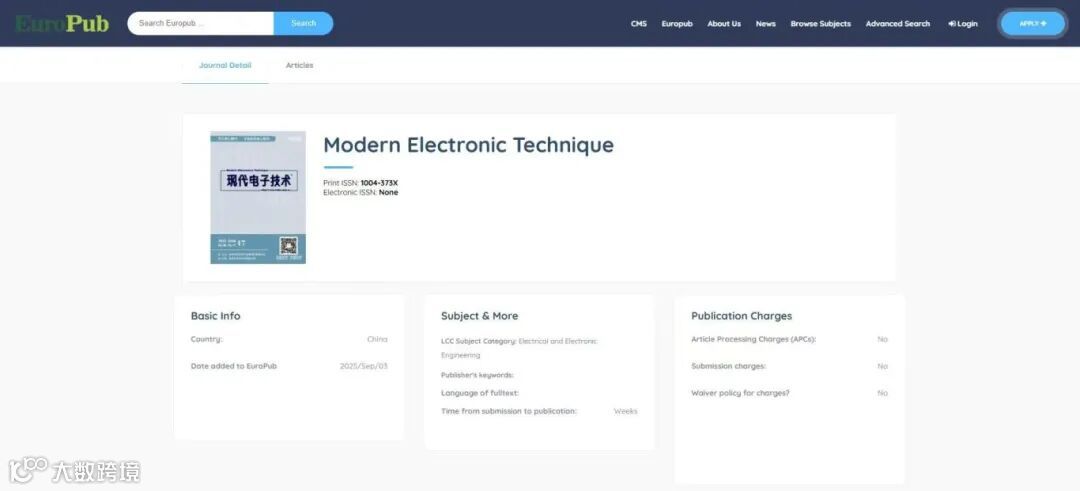Image resolution: width=1080 pixels, height=491 pixels.
Task: Click Electronic ISSN None text
Action: tap(360, 192)
